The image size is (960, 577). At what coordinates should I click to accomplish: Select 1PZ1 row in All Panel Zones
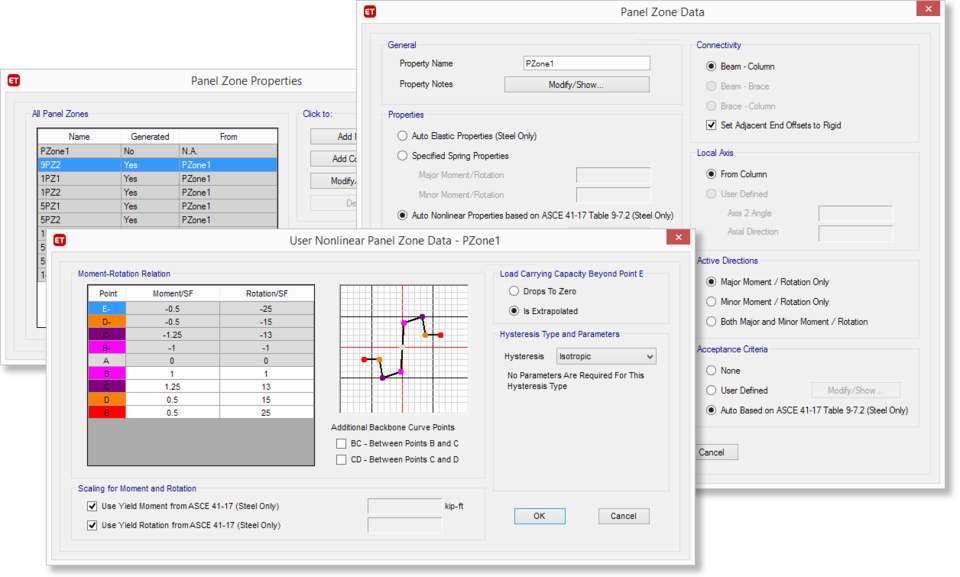(x=157, y=179)
